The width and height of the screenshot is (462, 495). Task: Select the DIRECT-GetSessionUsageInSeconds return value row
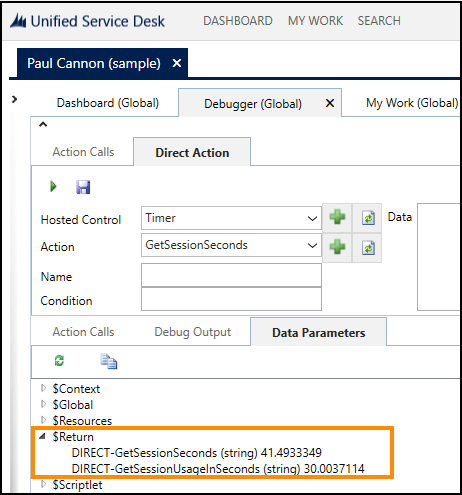point(218,469)
